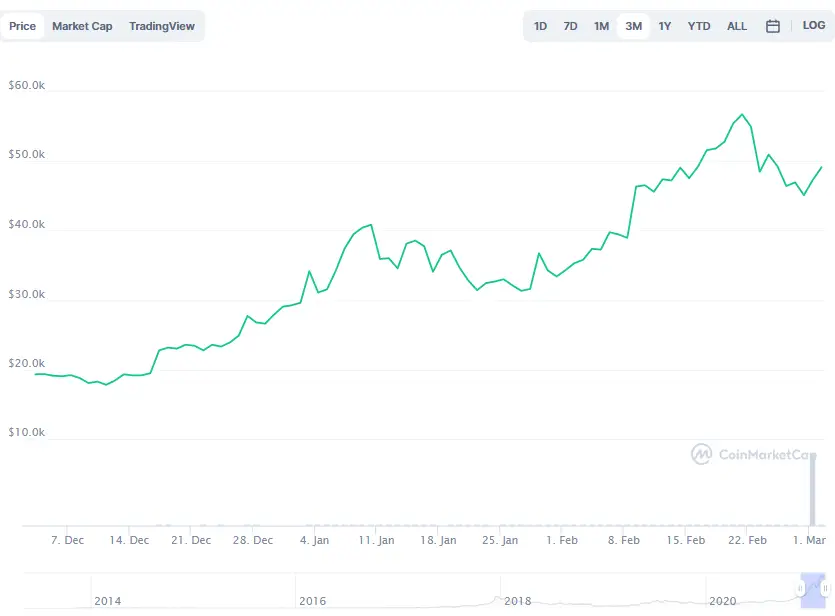Click the $10.0k y-axis label
The height and width of the screenshot is (616, 835).
27,432
